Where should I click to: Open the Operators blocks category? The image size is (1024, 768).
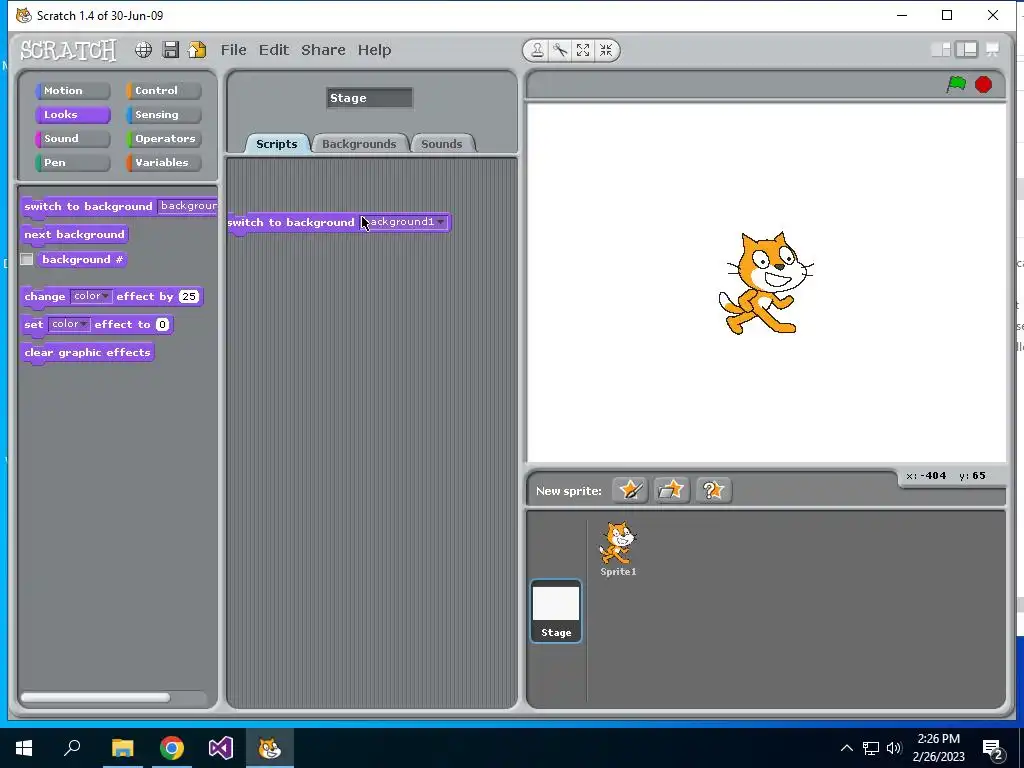pyautogui.click(x=163, y=138)
